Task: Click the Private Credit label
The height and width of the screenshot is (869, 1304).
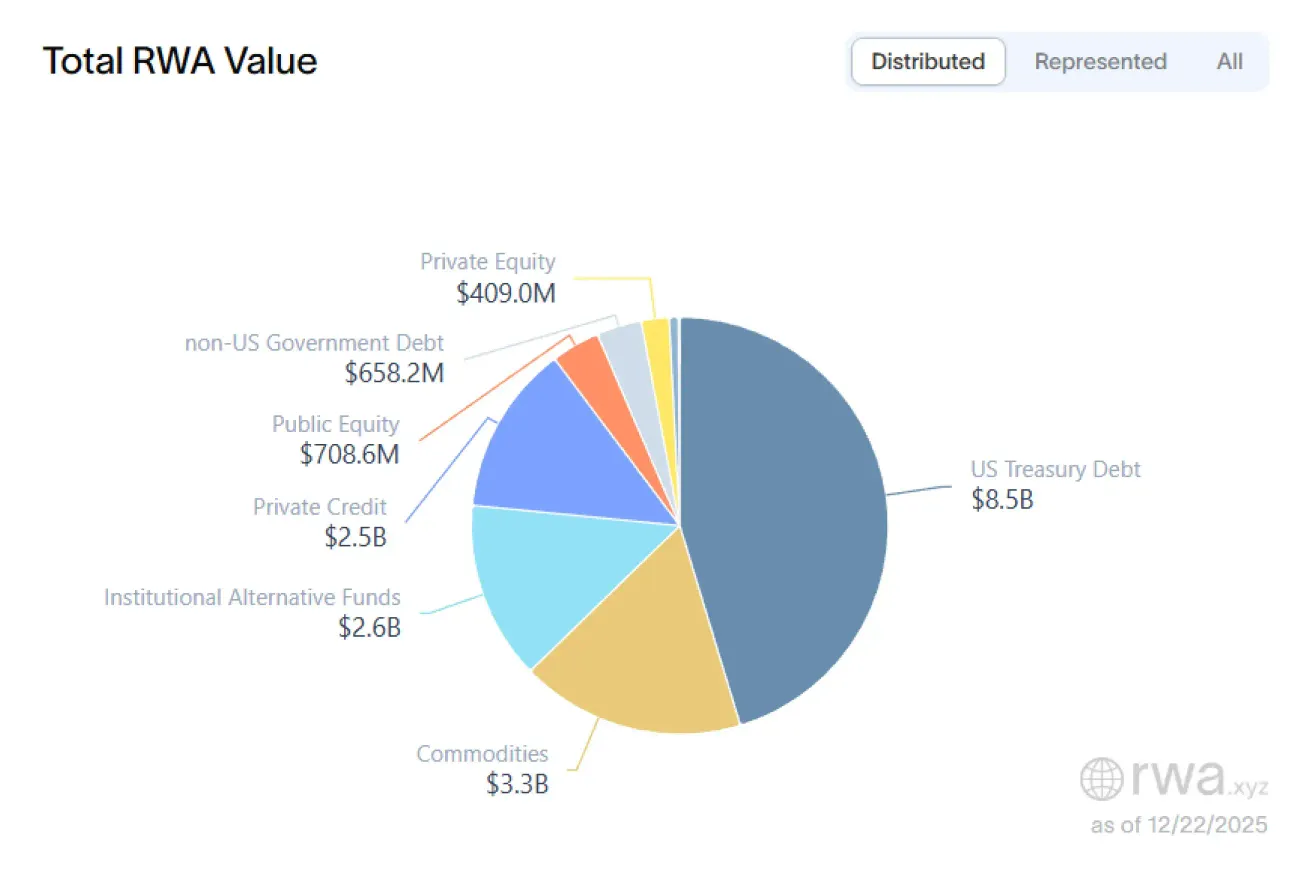Action: click(319, 507)
